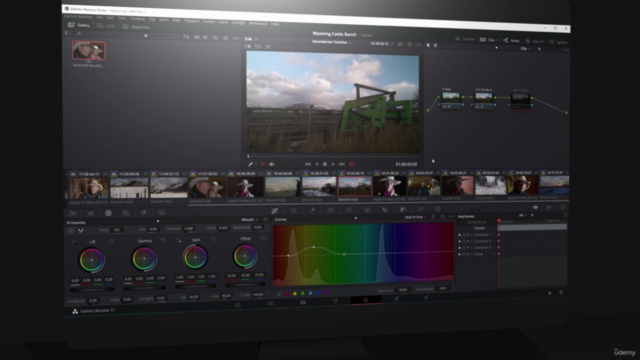Screen dimensions: 640x360
Task: Expand Corrector 1 keyframe track
Action: 472,235
